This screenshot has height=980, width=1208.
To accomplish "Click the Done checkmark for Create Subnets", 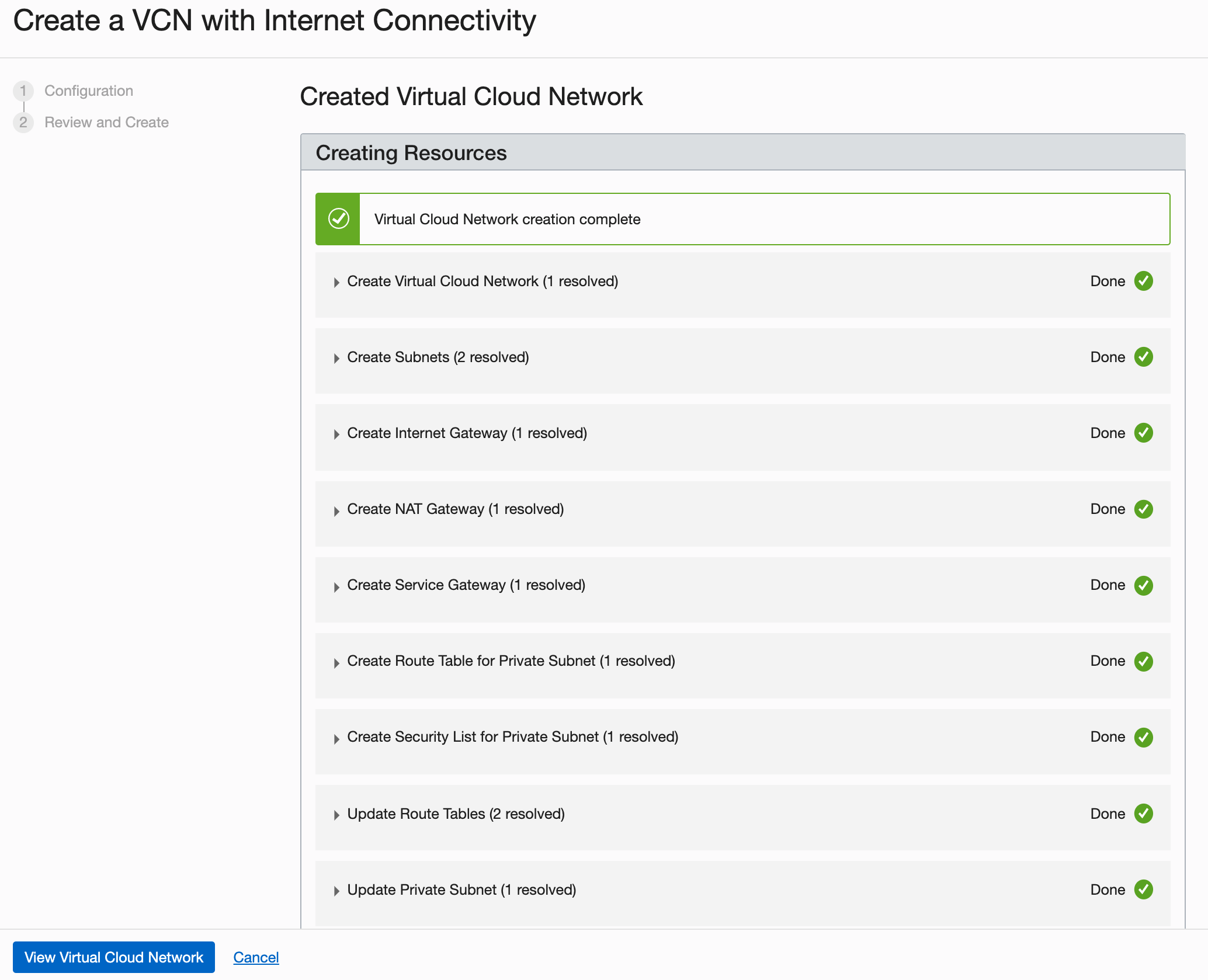I will point(1143,357).
